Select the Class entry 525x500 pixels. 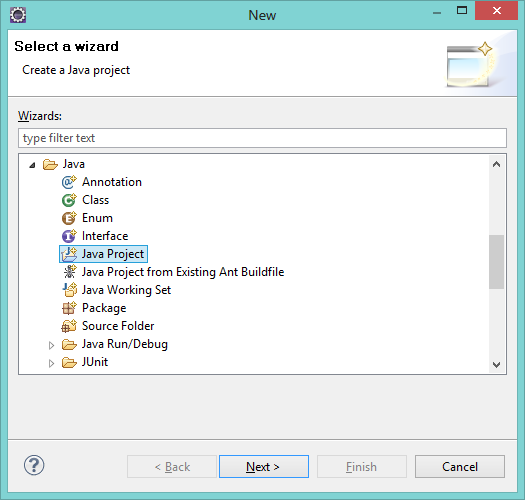tap(95, 200)
